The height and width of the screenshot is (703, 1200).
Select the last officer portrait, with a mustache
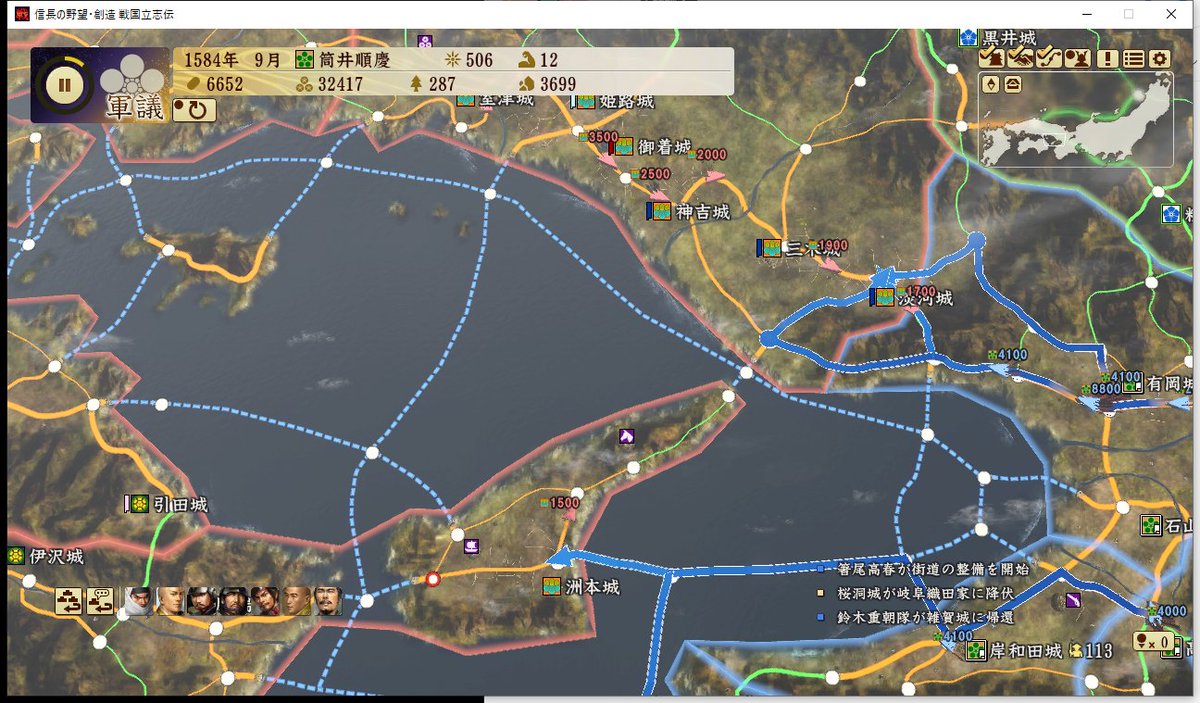(327, 600)
